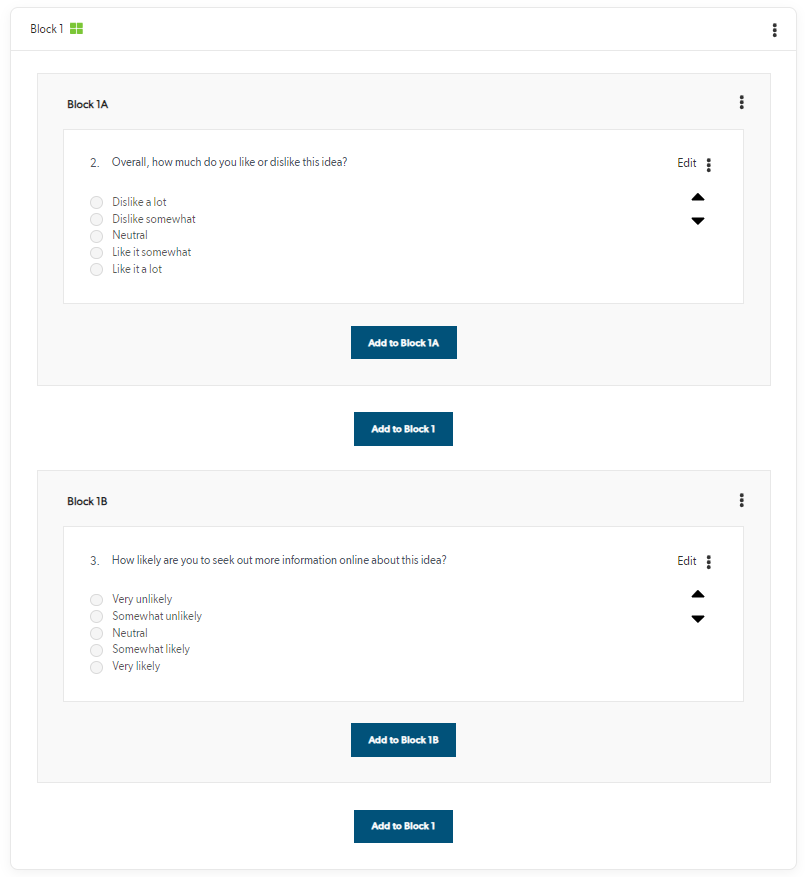
Task: Open Block 1B kebab menu
Action: point(741,500)
